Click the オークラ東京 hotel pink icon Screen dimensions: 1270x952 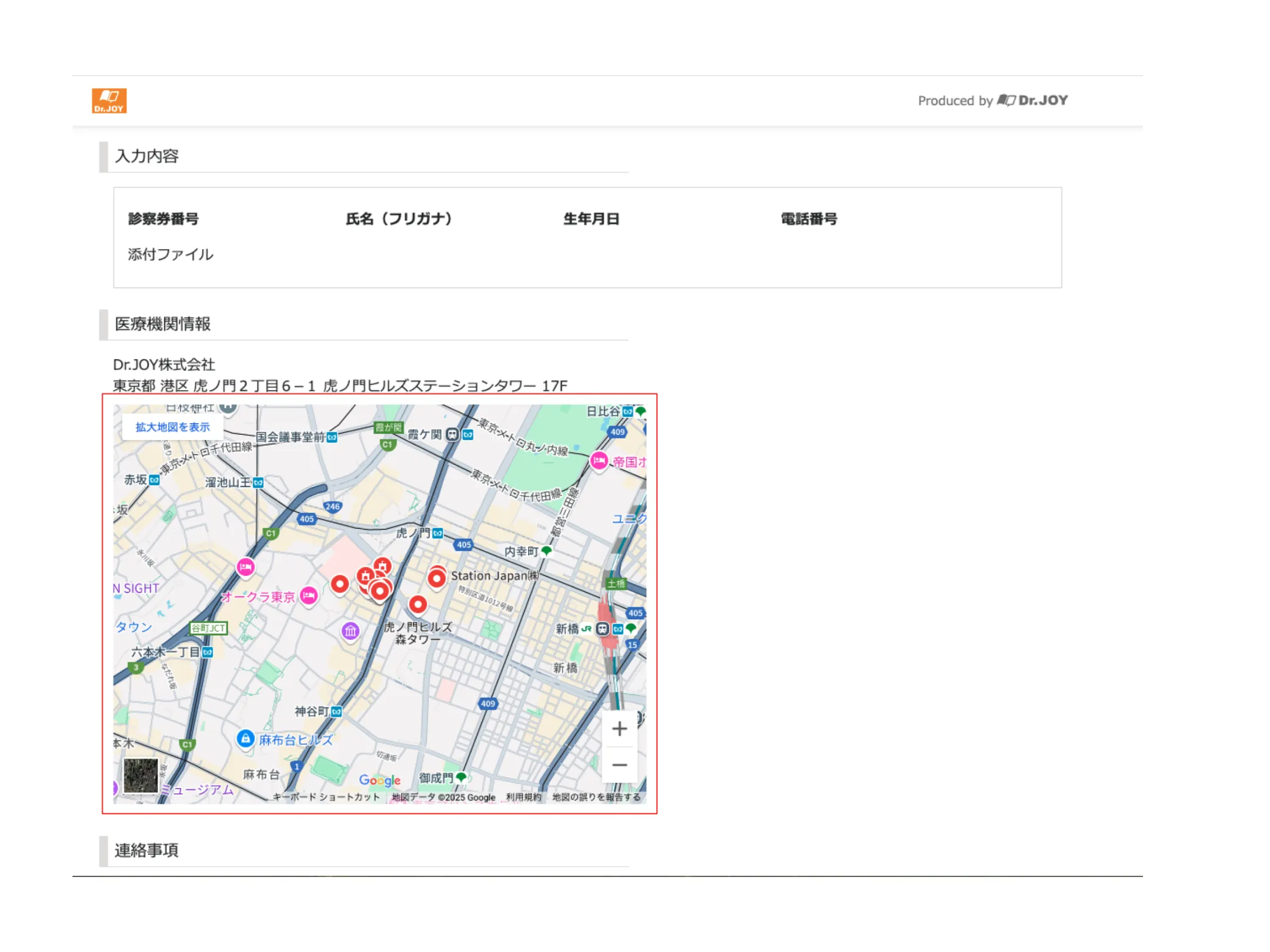[x=309, y=595]
